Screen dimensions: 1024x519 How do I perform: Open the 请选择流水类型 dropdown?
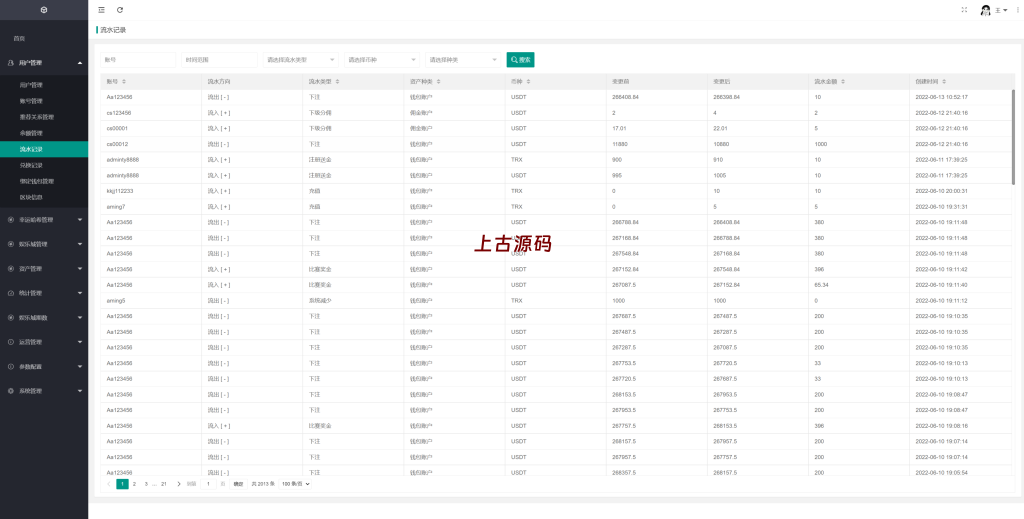(301, 59)
